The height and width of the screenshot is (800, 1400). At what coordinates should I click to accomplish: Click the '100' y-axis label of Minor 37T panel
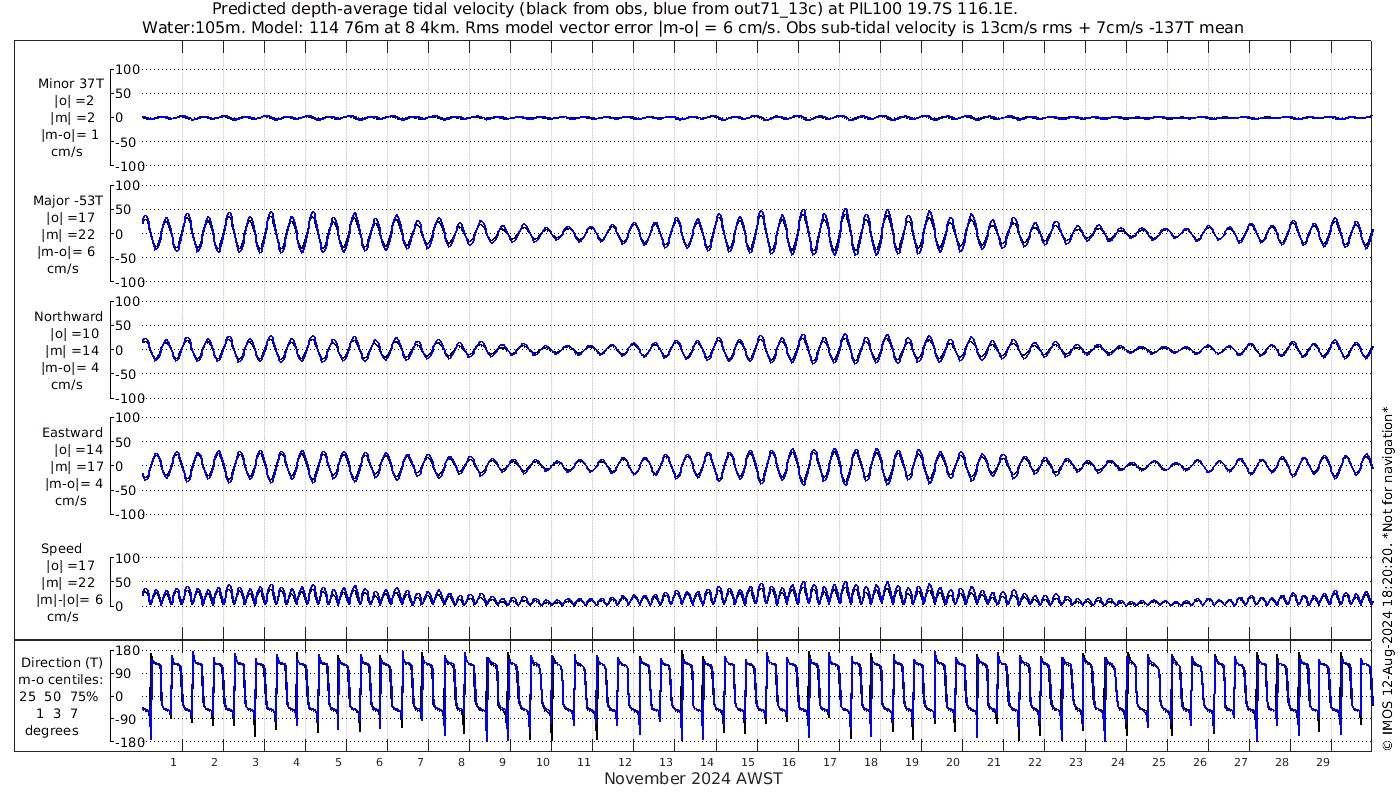(x=129, y=70)
